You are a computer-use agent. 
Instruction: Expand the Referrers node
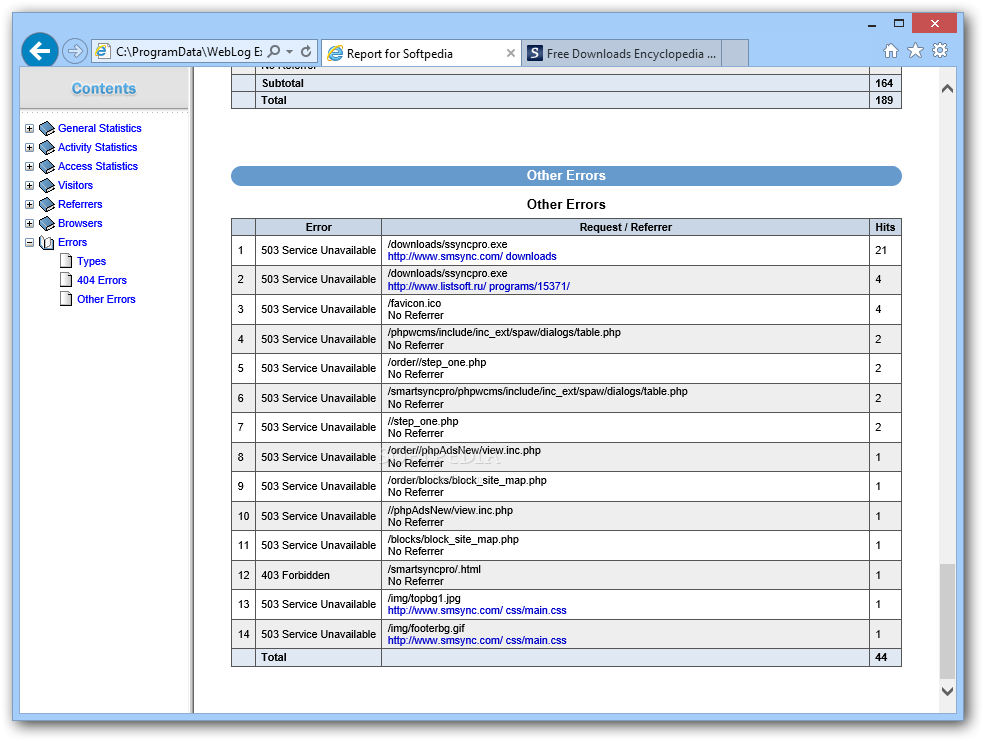click(x=29, y=205)
